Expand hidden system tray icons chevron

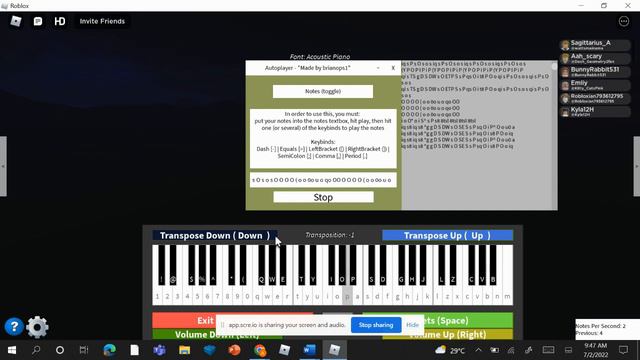coord(478,350)
